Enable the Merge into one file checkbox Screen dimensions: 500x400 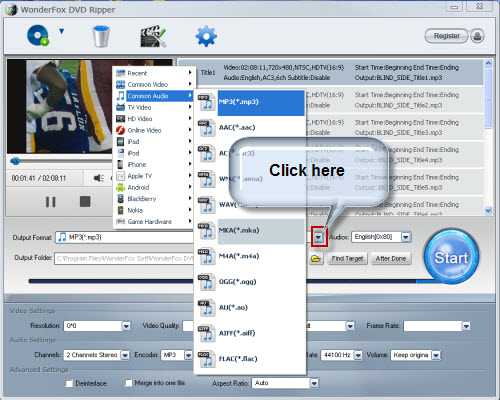tap(129, 383)
